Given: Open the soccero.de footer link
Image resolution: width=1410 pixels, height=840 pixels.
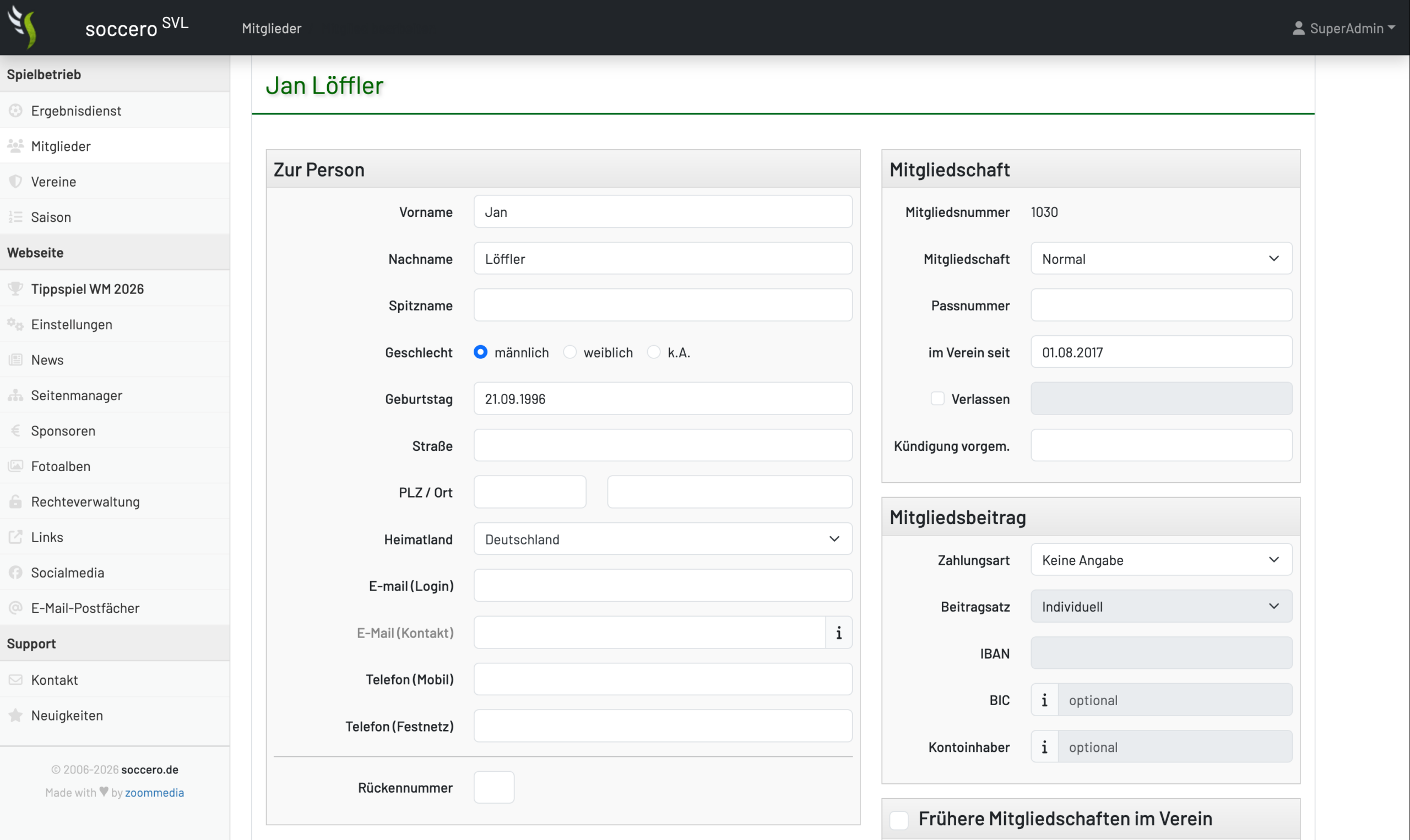Looking at the screenshot, I should (x=149, y=769).
